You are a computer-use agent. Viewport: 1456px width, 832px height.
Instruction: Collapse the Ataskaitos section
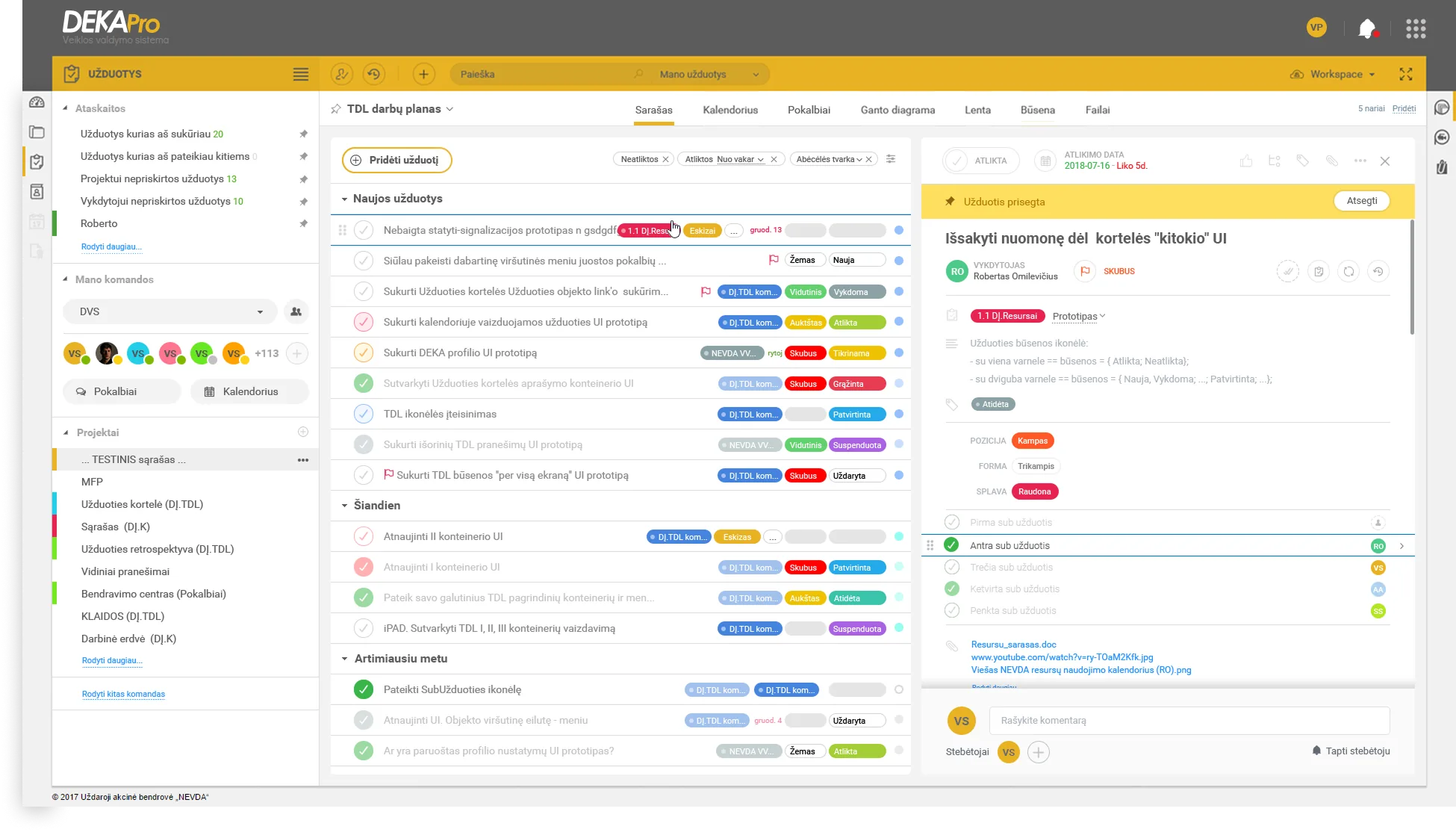coord(66,108)
